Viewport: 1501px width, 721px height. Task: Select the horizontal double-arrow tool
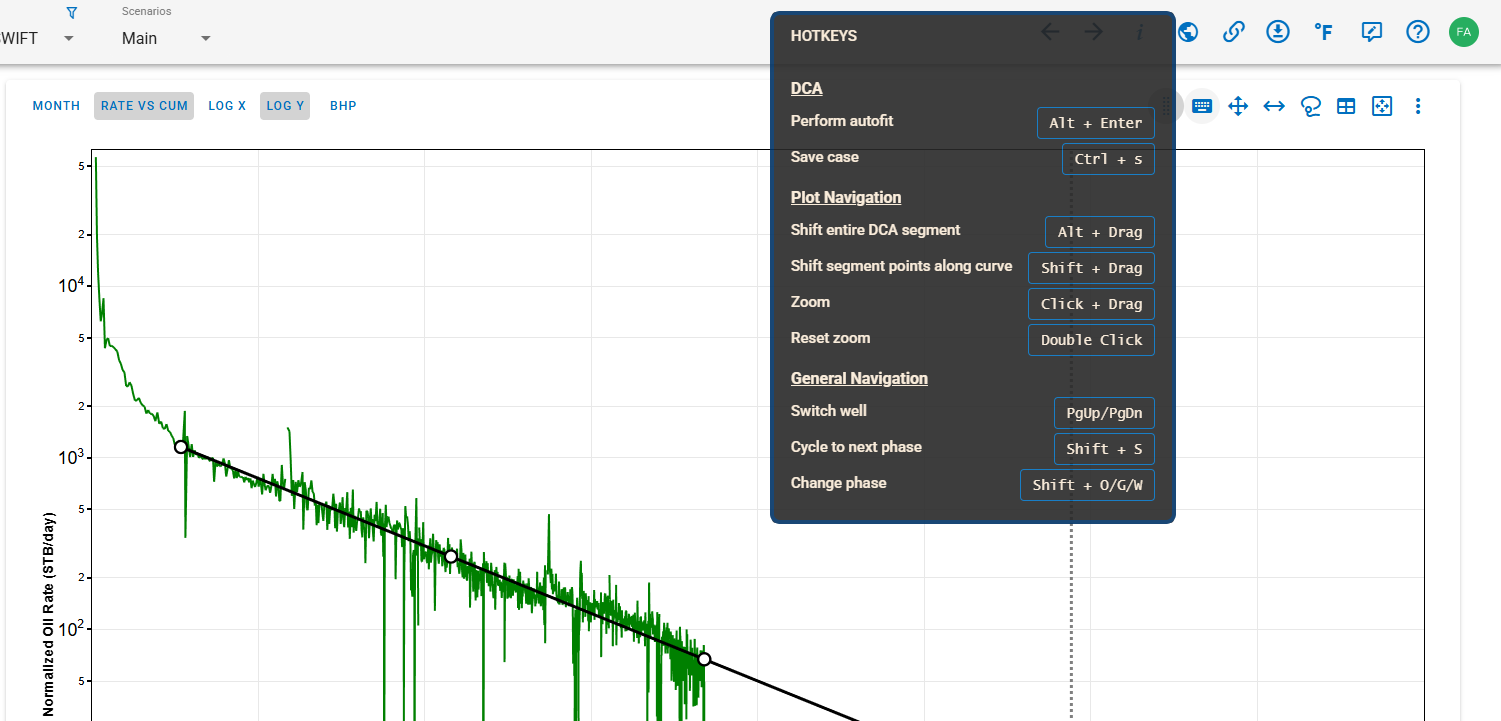(1274, 106)
